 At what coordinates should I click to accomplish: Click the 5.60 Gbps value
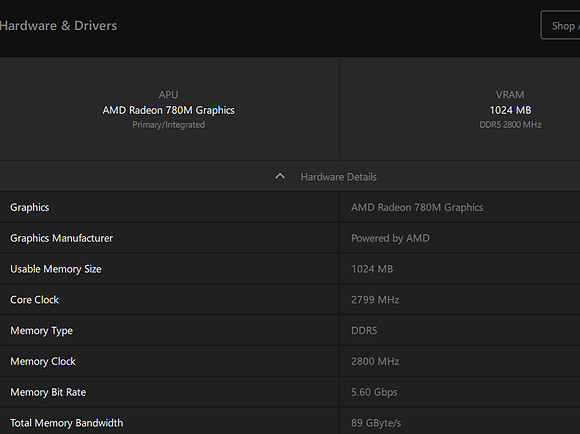pos(374,392)
